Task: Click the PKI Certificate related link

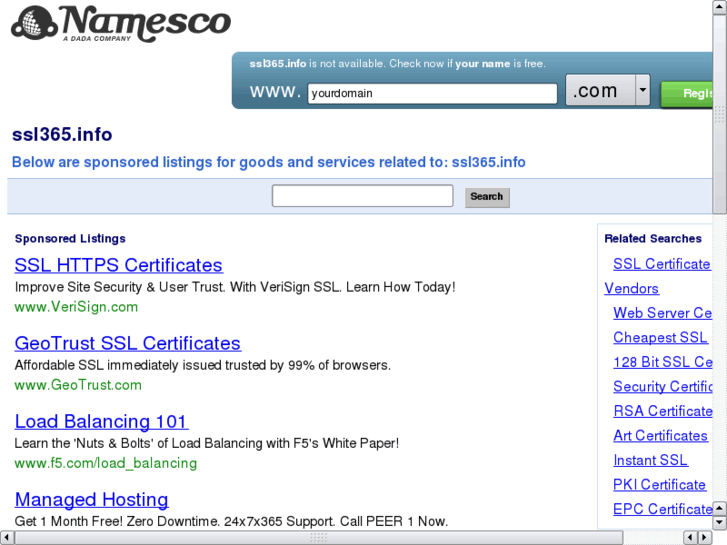Action: tap(659, 485)
